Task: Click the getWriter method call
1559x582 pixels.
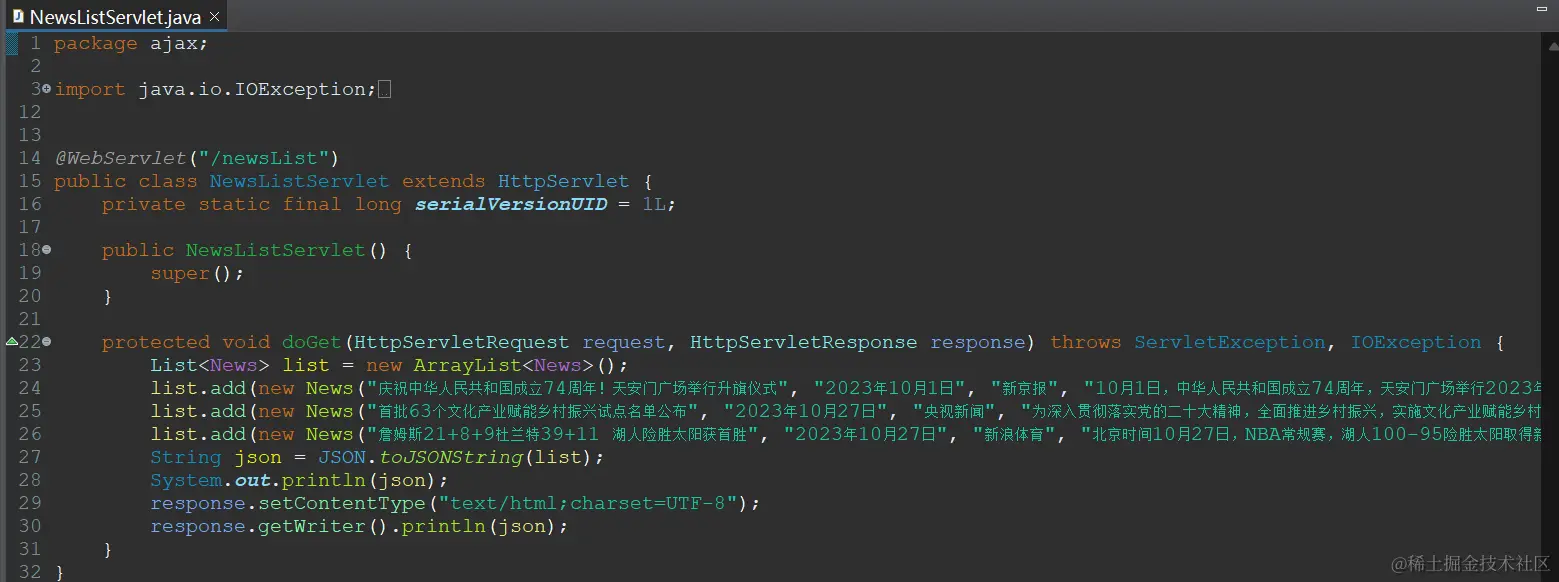Action: pyautogui.click(x=312, y=526)
